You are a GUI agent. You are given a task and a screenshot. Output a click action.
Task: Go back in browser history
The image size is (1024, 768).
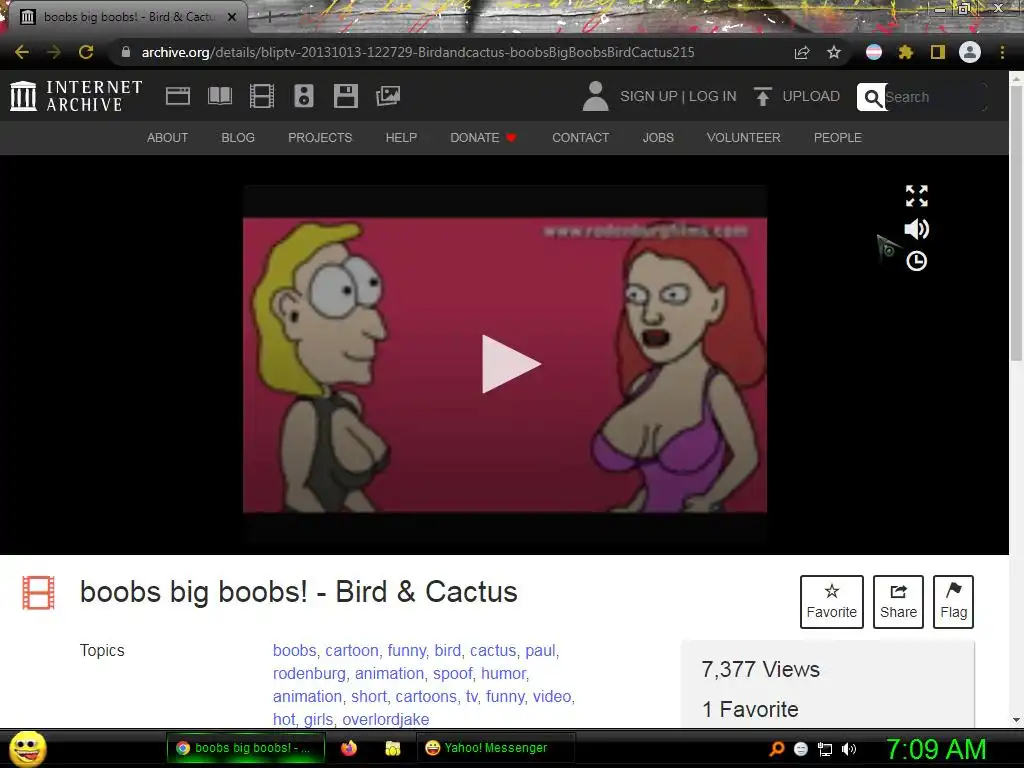(x=22, y=52)
